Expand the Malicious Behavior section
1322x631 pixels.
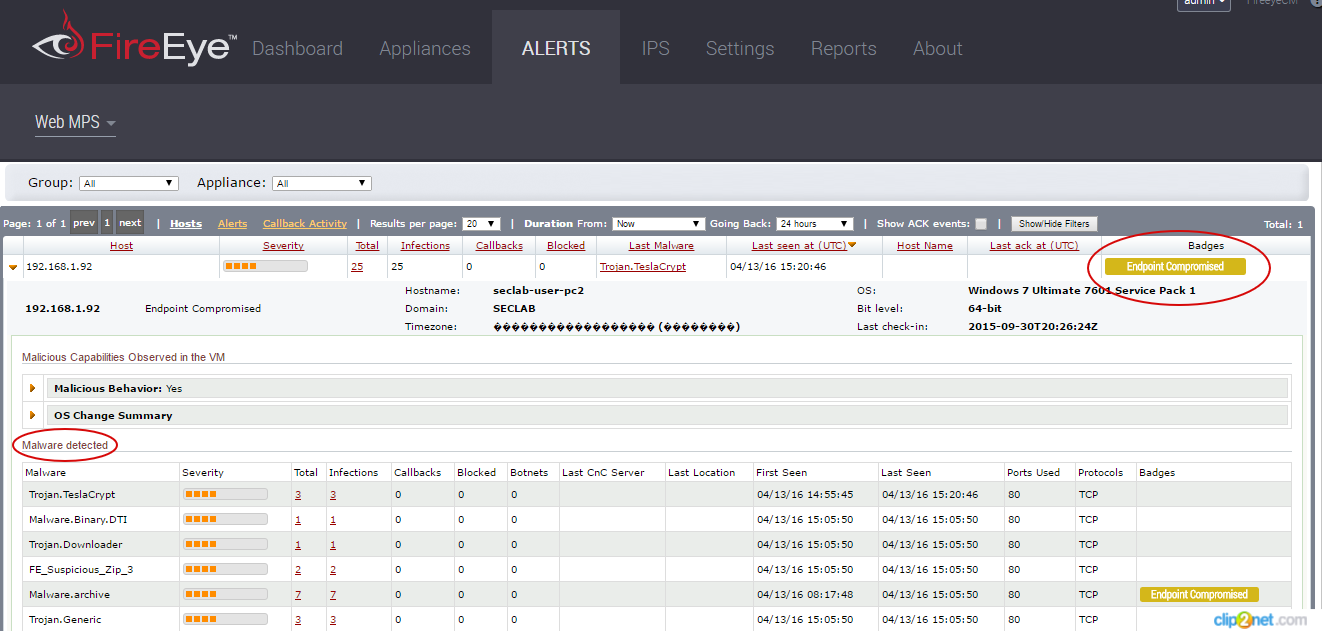(x=33, y=387)
